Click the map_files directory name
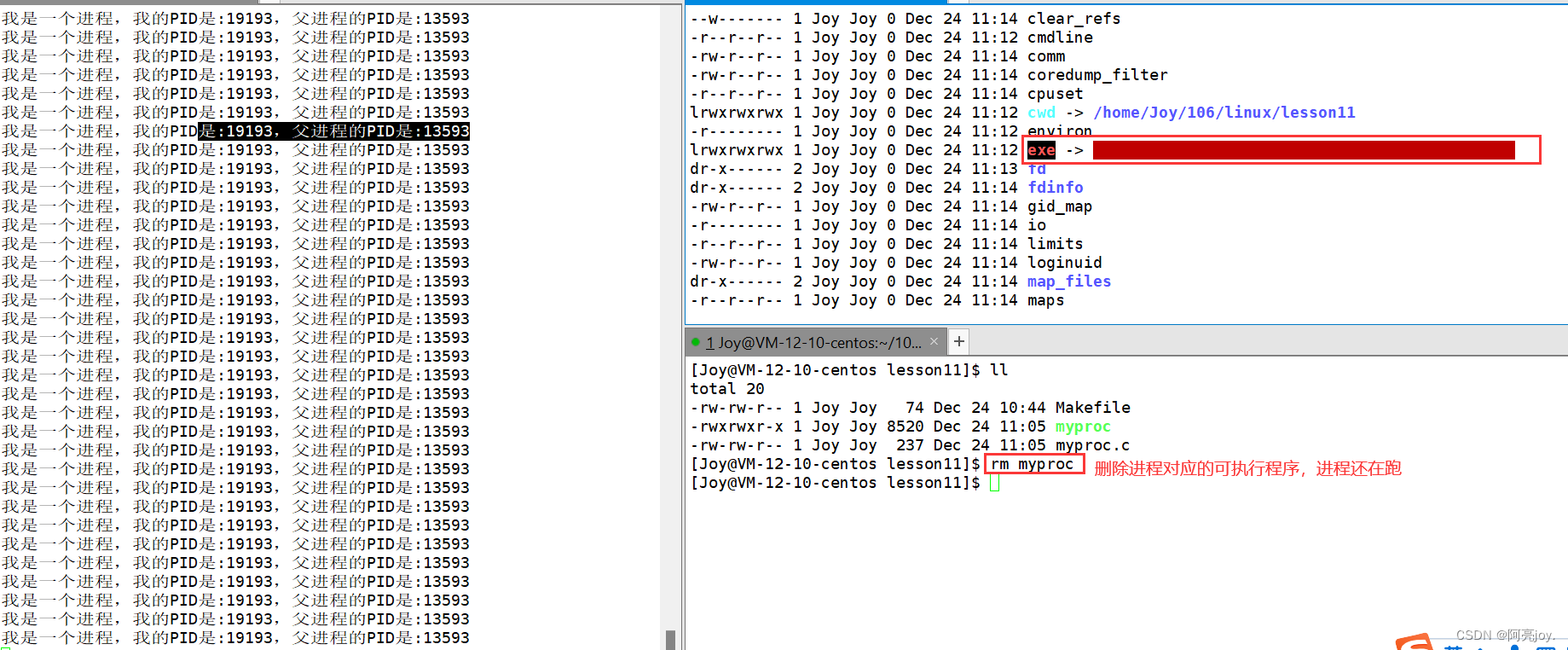 coord(1069,281)
